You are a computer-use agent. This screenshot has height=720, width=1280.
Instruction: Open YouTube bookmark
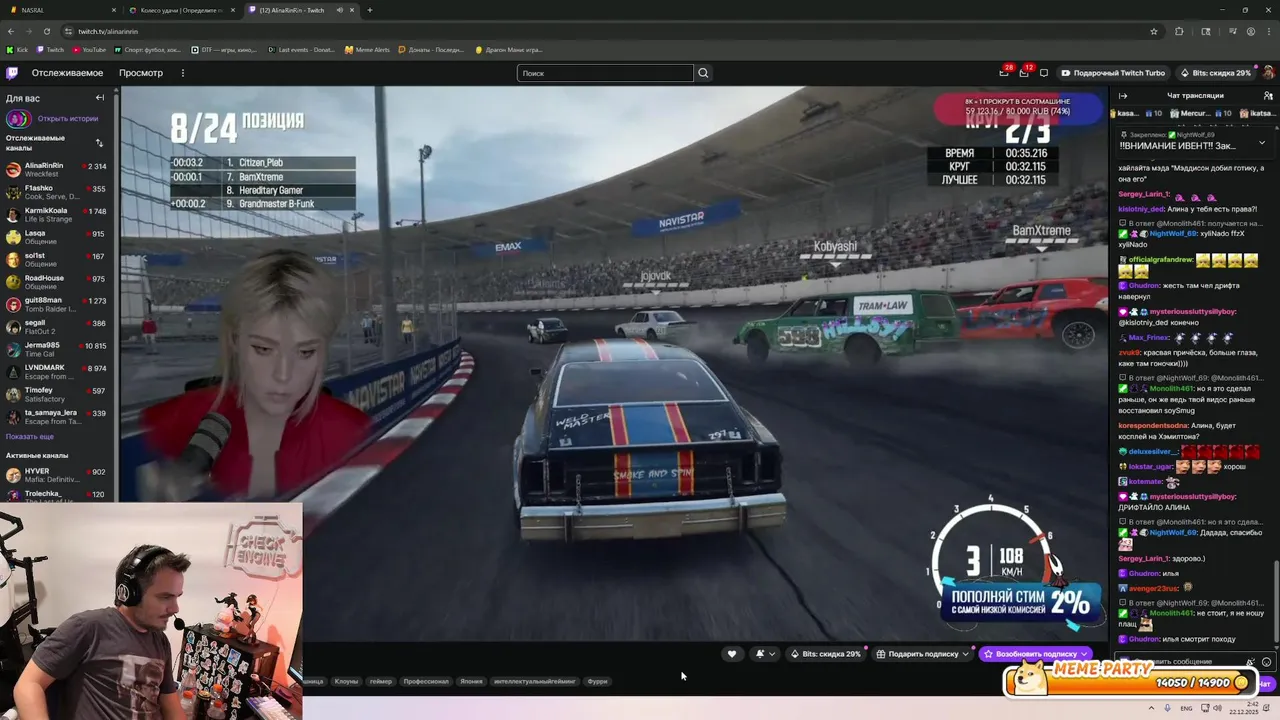click(89, 49)
